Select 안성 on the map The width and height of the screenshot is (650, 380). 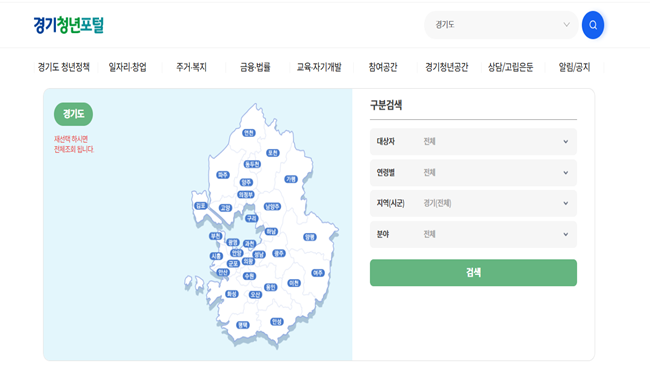pyautogui.click(x=276, y=322)
